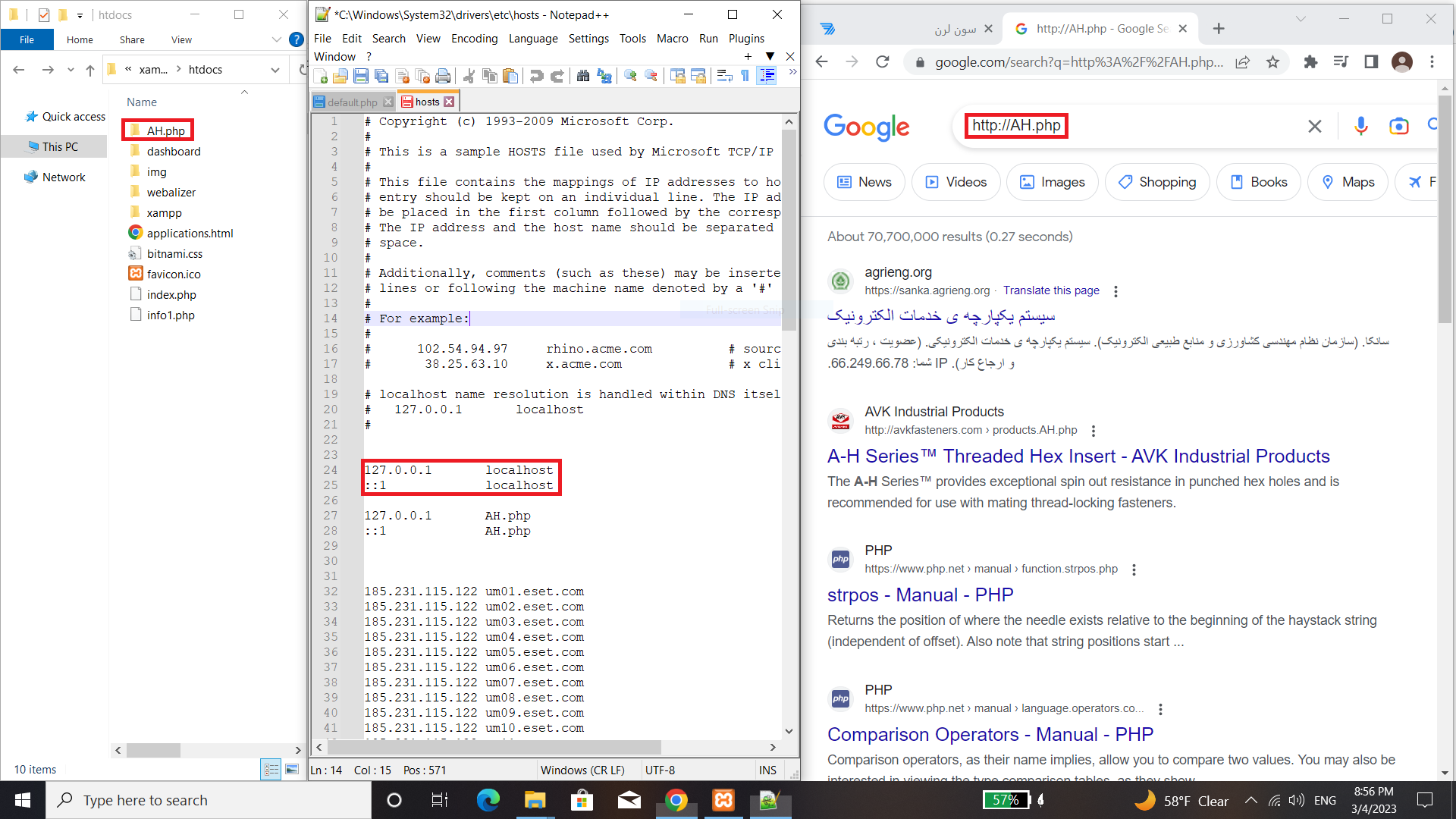Bookmark this page star icon in Chrome
The width and height of the screenshot is (1456, 819).
click(x=1272, y=62)
